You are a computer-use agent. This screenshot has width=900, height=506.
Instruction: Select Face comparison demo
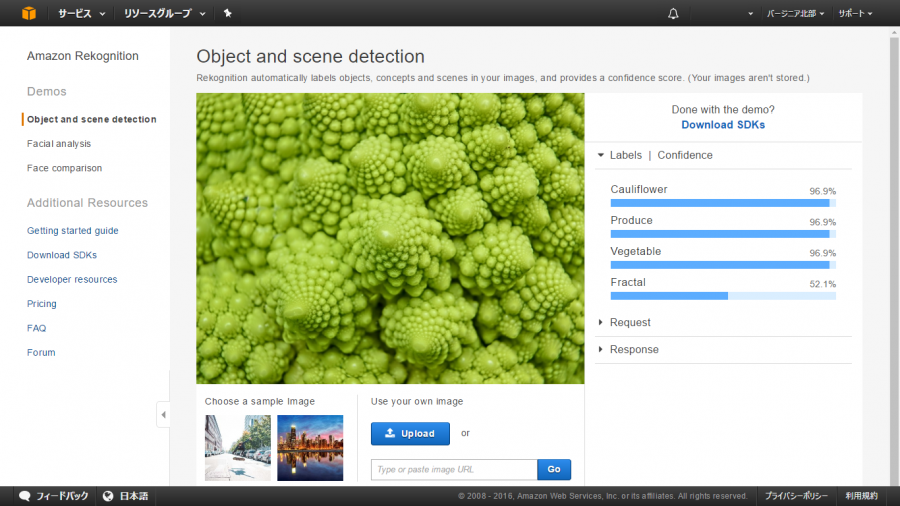(64, 168)
